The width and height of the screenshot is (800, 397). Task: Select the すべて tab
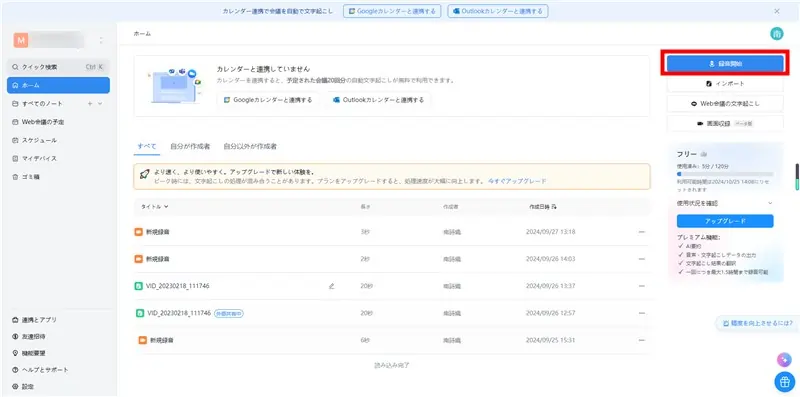point(147,146)
